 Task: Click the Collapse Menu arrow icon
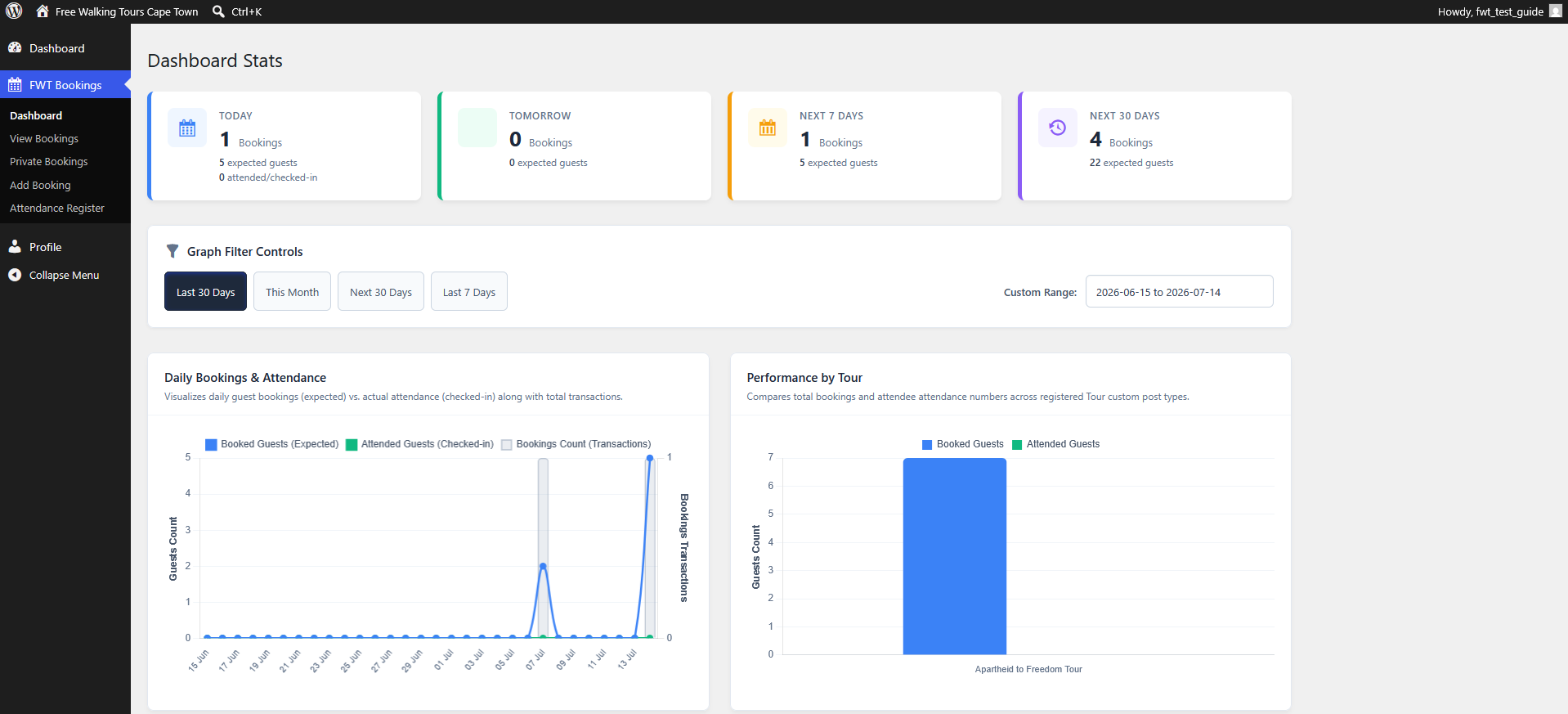click(15, 276)
